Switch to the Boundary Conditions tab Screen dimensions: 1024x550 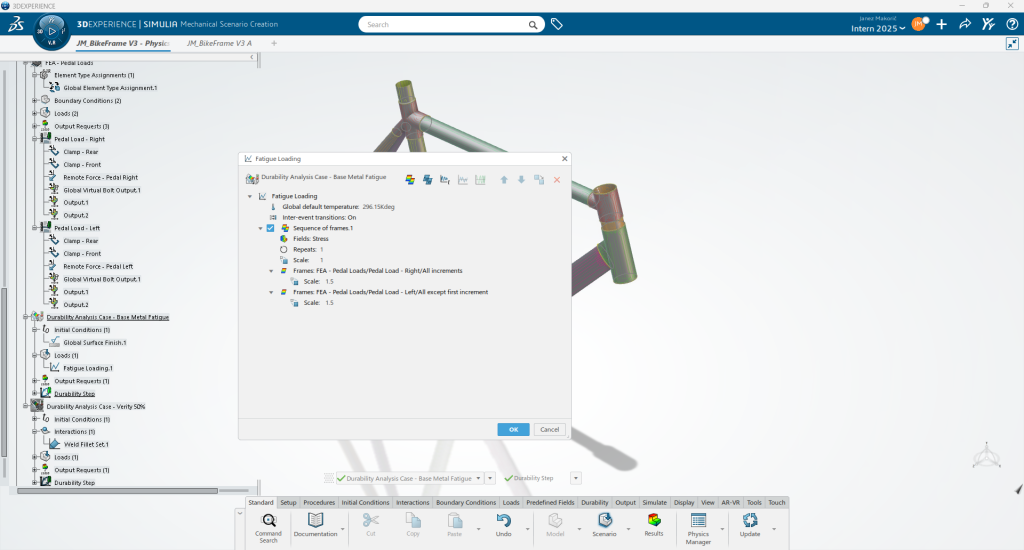[x=466, y=503]
